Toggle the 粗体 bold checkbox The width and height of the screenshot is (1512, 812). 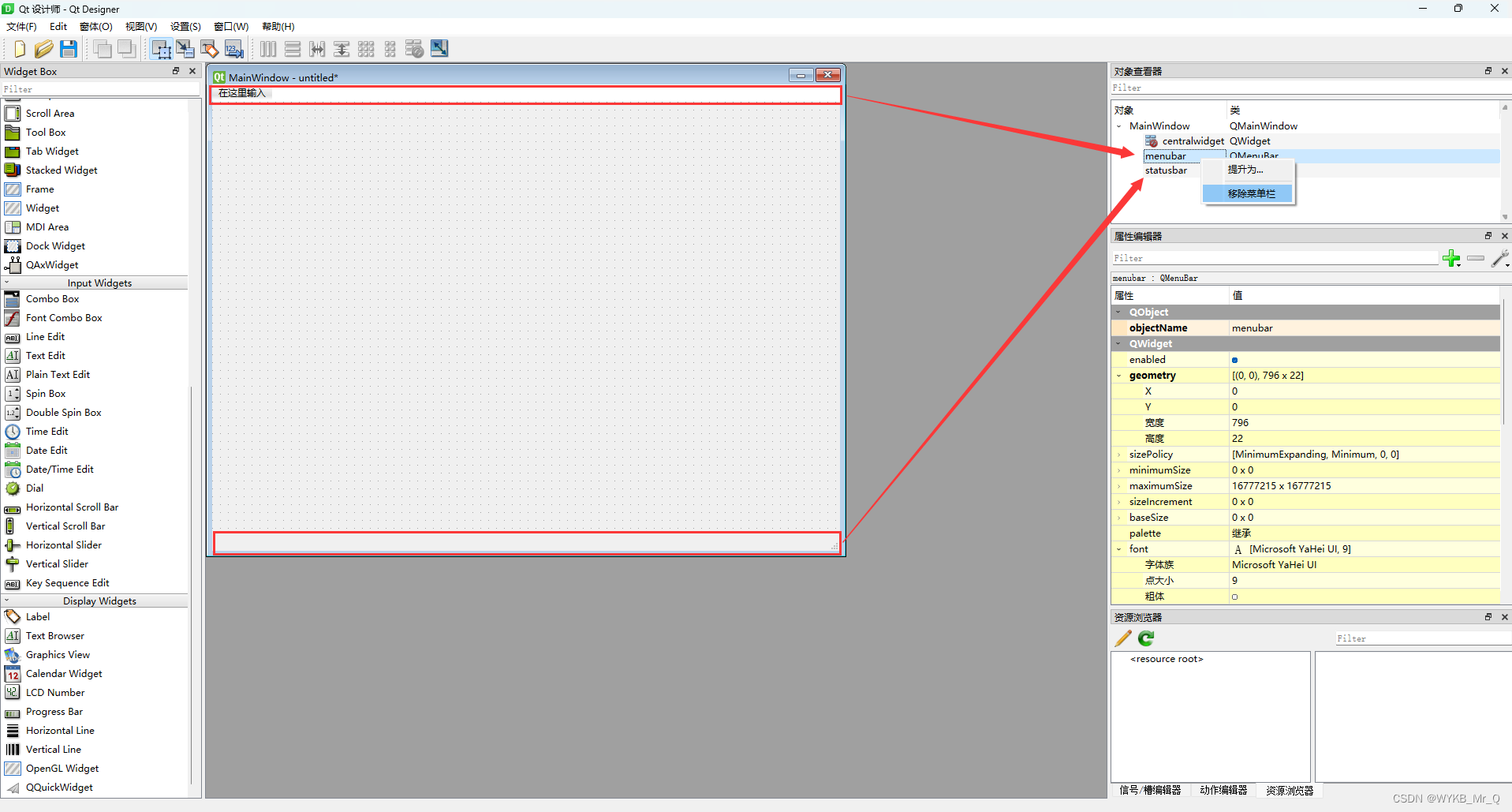pyautogui.click(x=1235, y=597)
